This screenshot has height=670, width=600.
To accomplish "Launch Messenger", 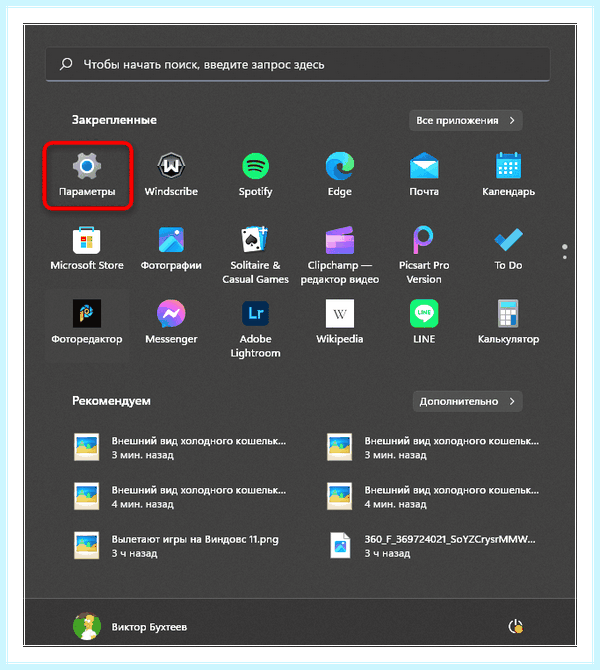I will [171, 323].
